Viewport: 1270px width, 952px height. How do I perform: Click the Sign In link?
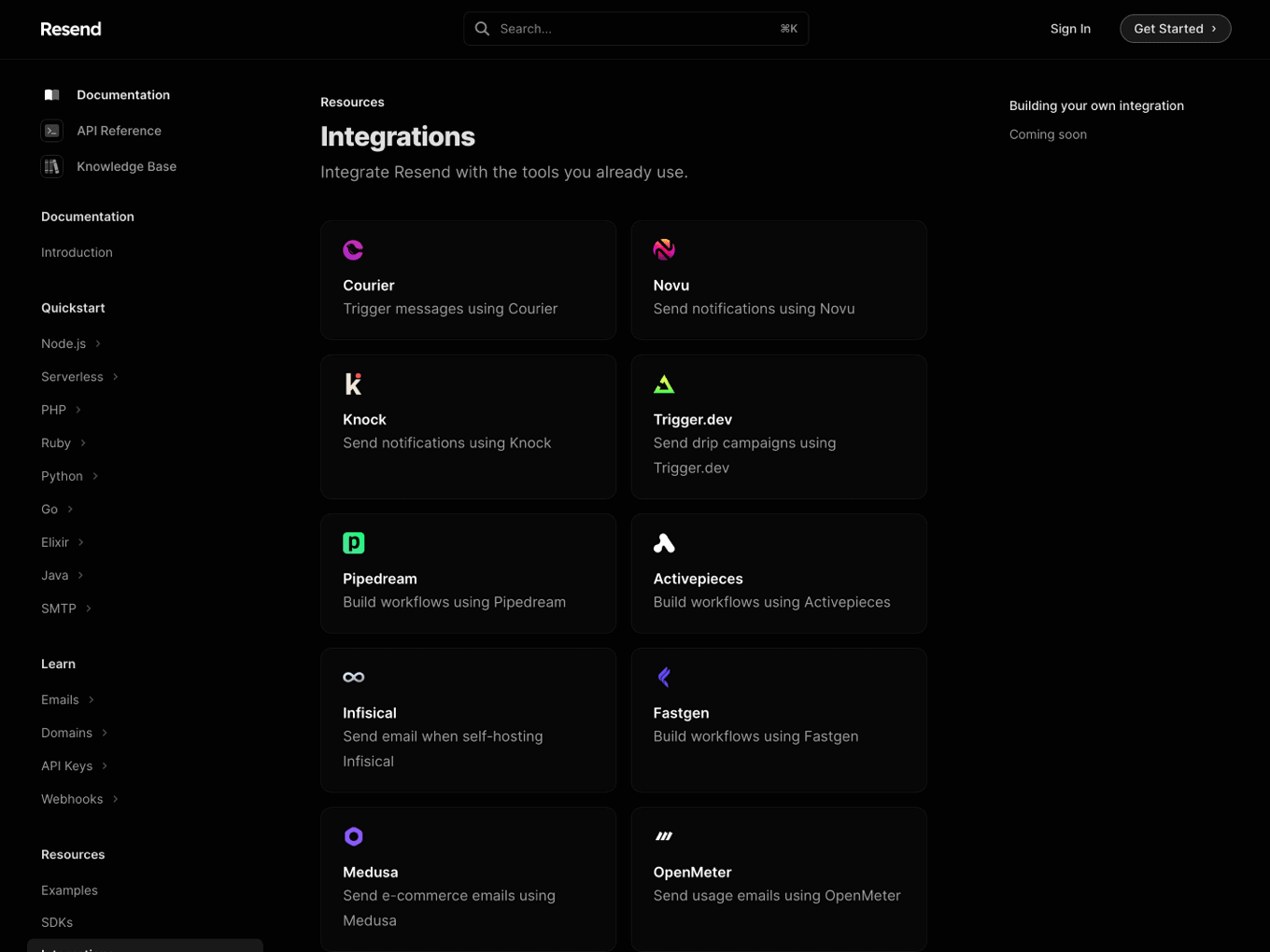(x=1070, y=29)
